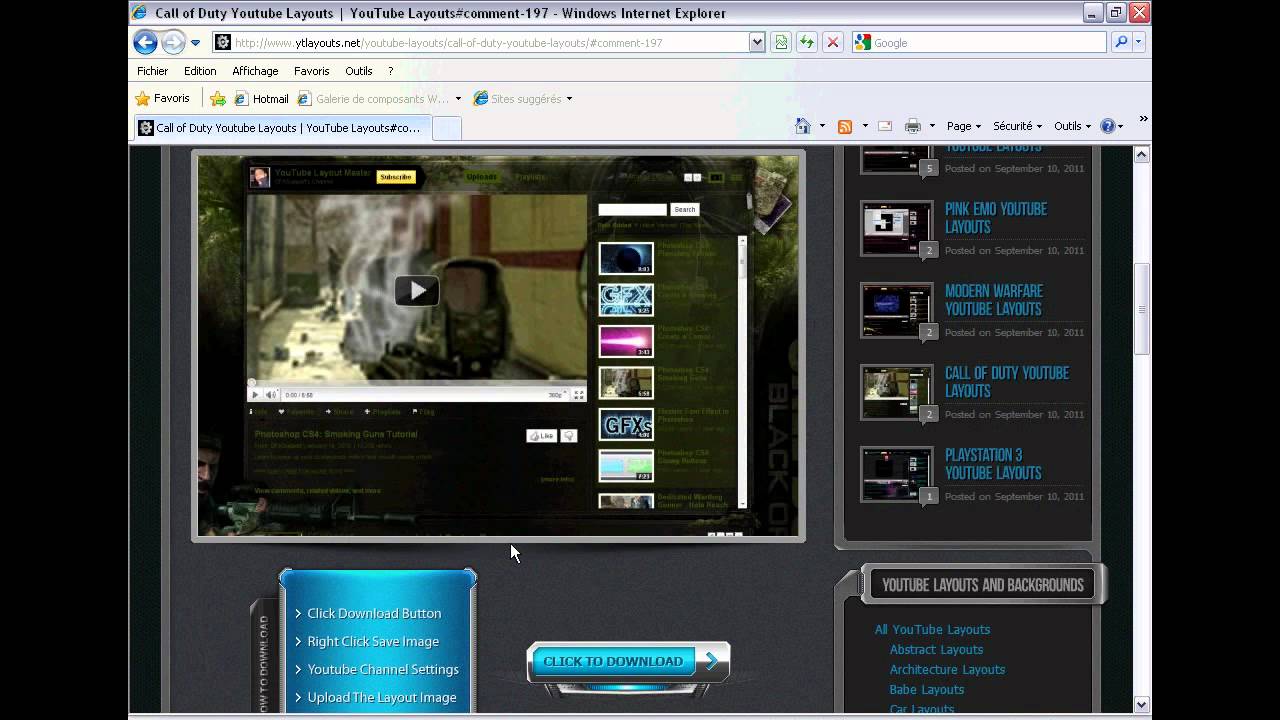Click the Home page icon
The height and width of the screenshot is (720, 1280).
tap(802, 126)
